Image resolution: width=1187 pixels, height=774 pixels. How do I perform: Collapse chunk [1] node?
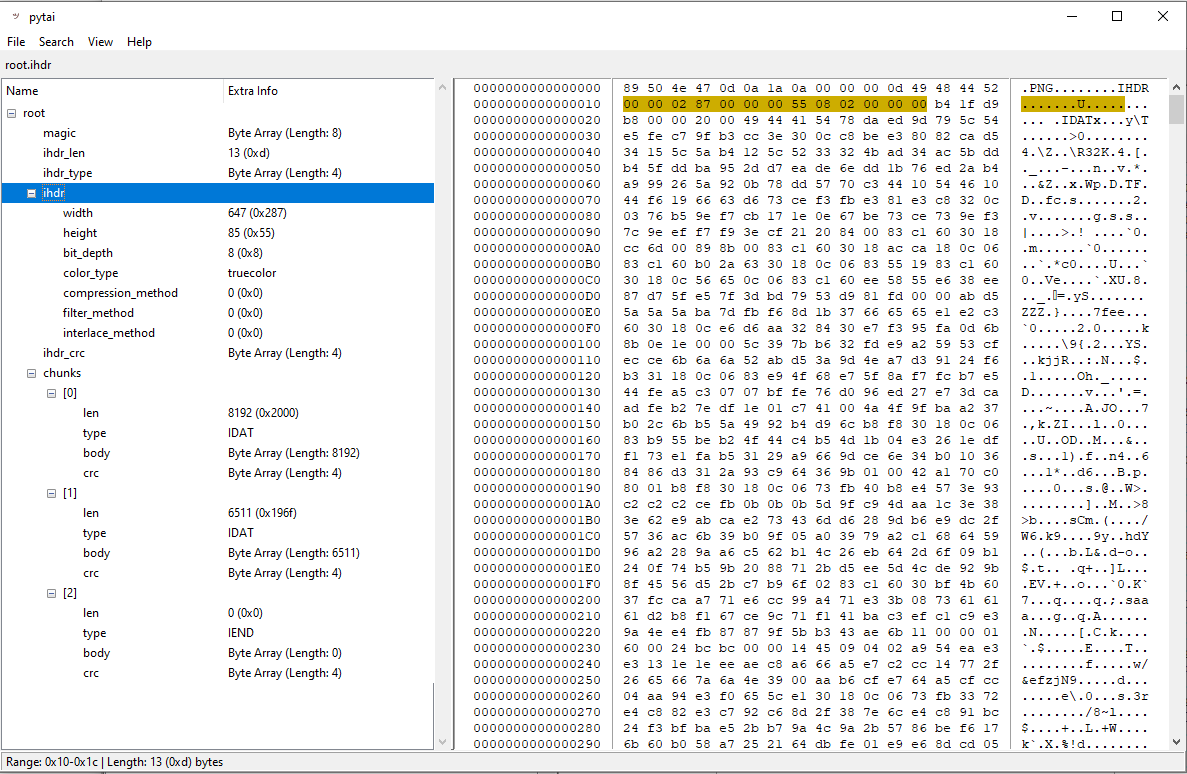52,493
